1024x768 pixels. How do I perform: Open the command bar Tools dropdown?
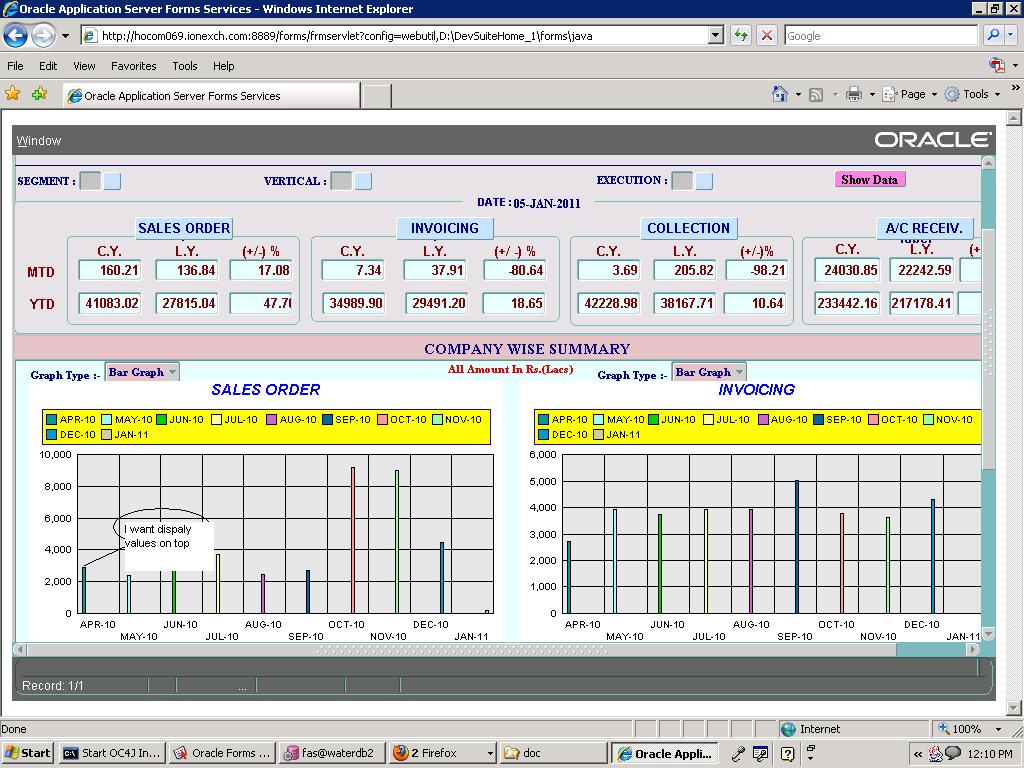pyautogui.click(x=972, y=94)
